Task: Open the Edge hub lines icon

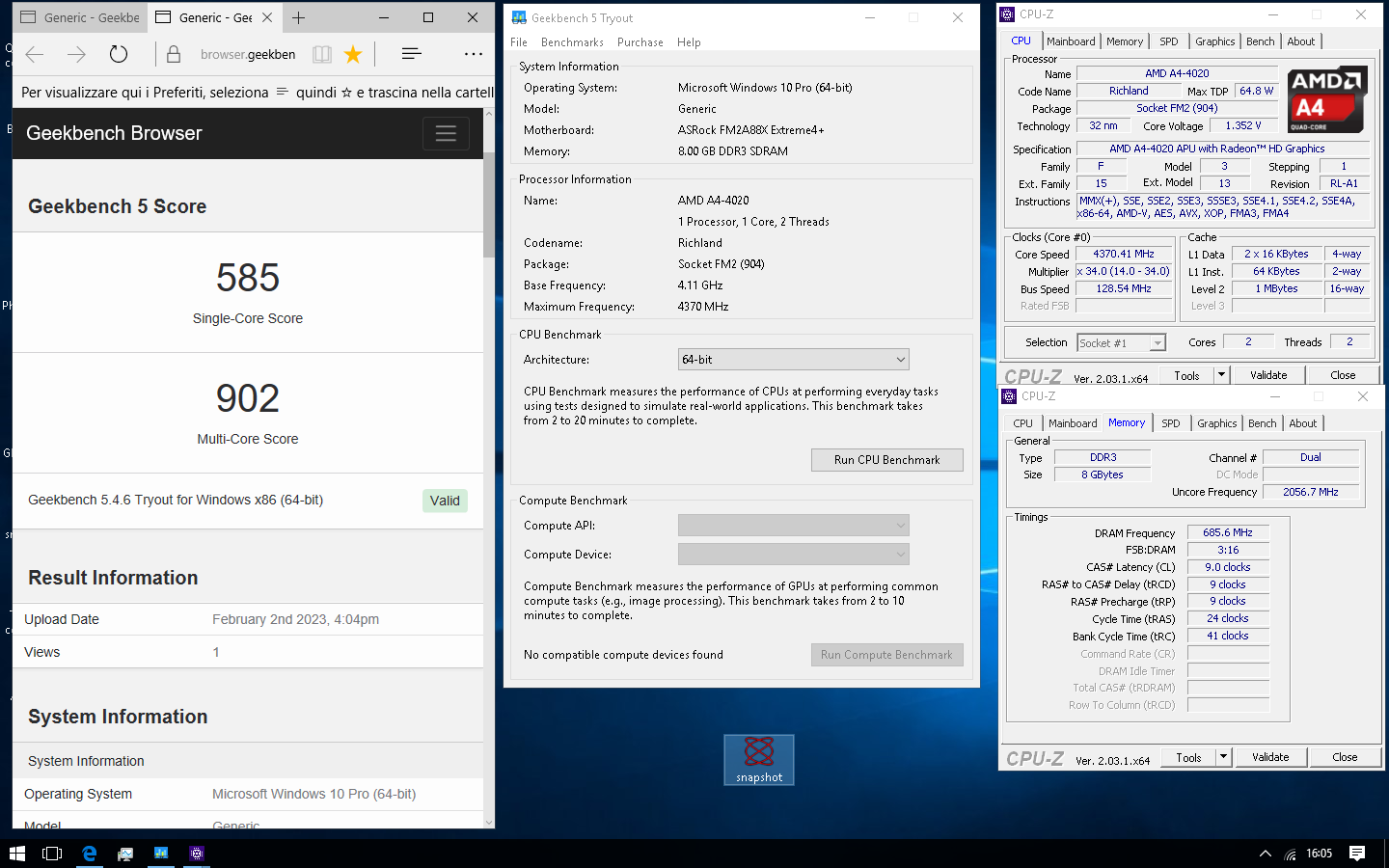Action: pyautogui.click(x=412, y=54)
